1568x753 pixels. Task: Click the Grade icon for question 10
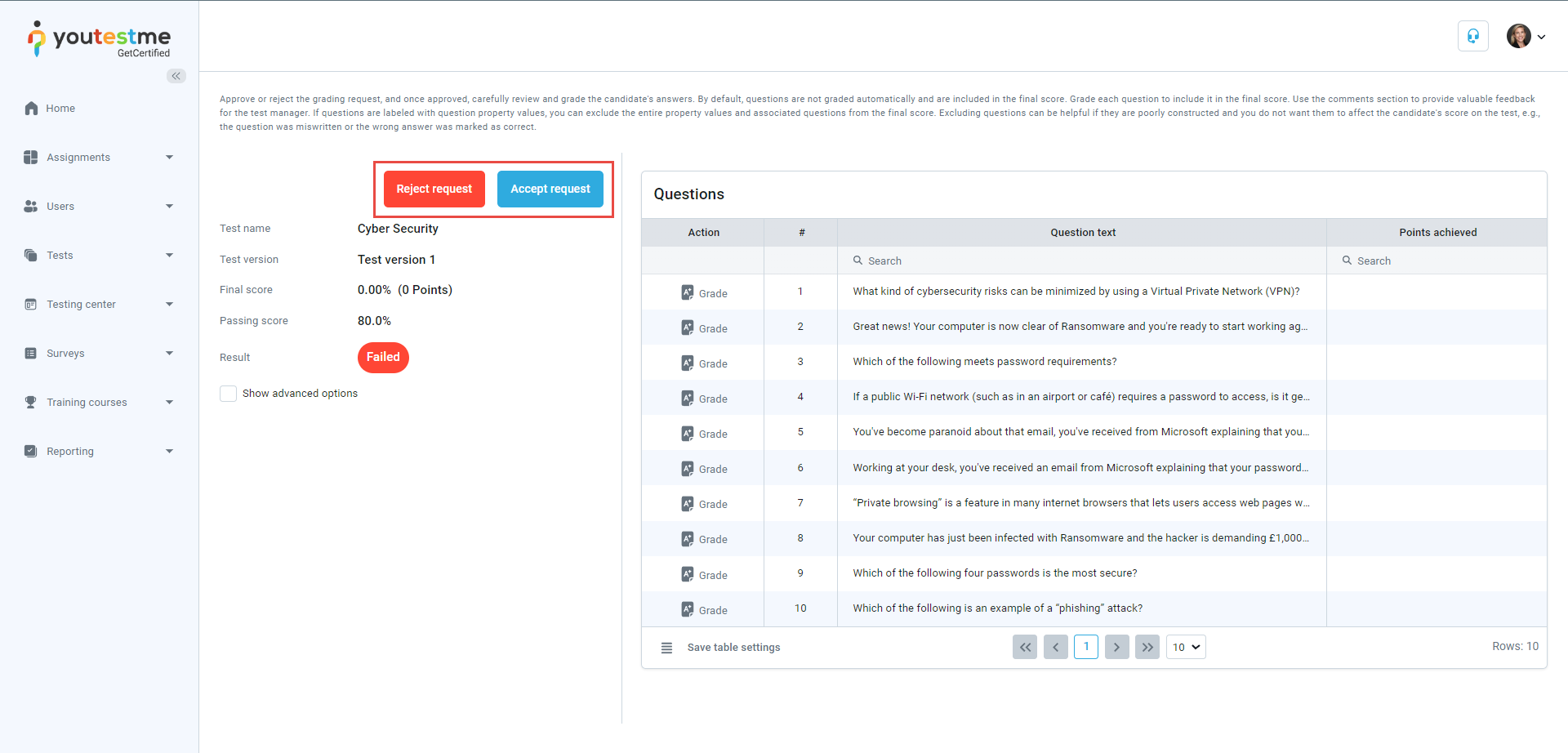(688, 609)
